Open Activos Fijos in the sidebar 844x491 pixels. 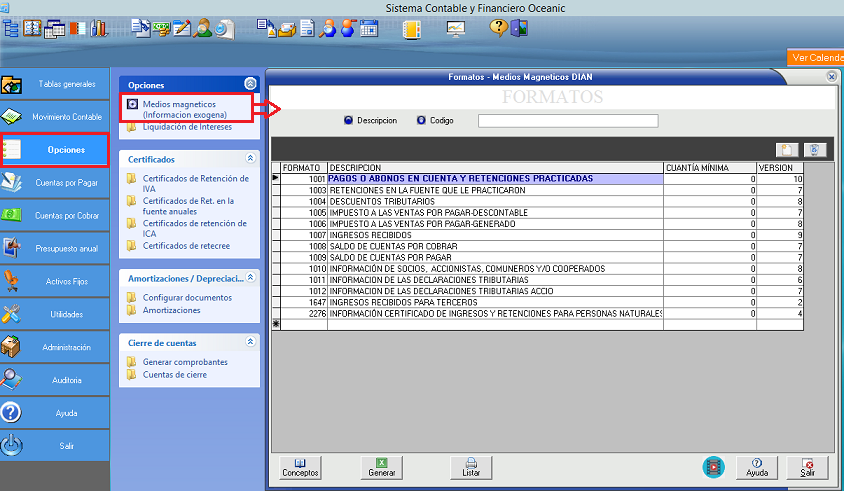tap(55, 281)
